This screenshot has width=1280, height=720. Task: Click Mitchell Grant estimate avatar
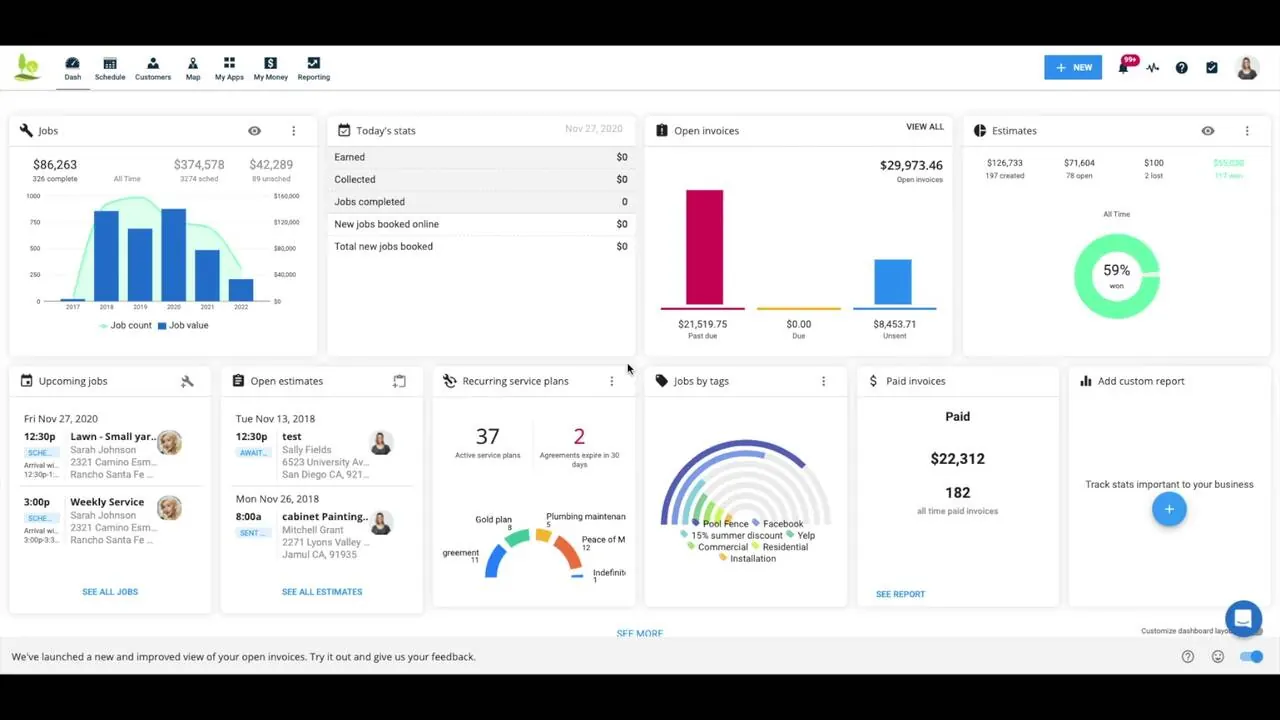coord(381,522)
